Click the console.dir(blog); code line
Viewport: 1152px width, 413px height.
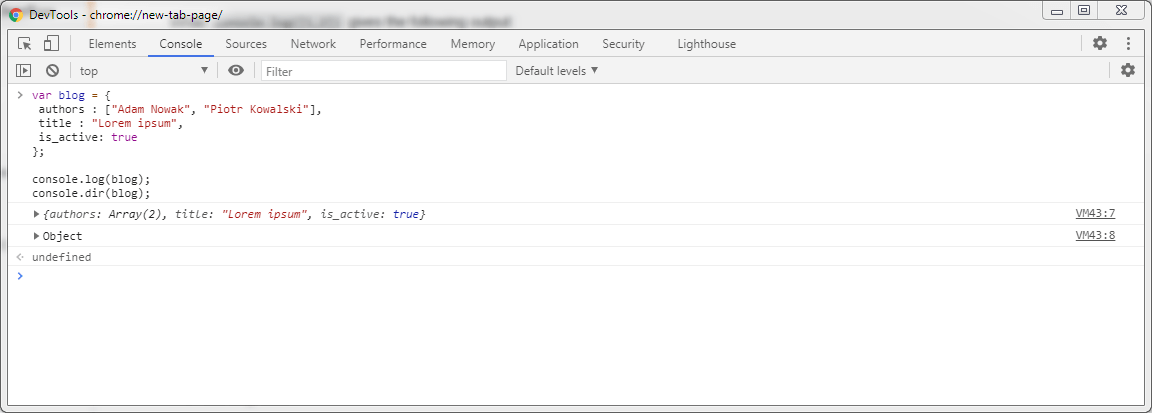(x=91, y=193)
